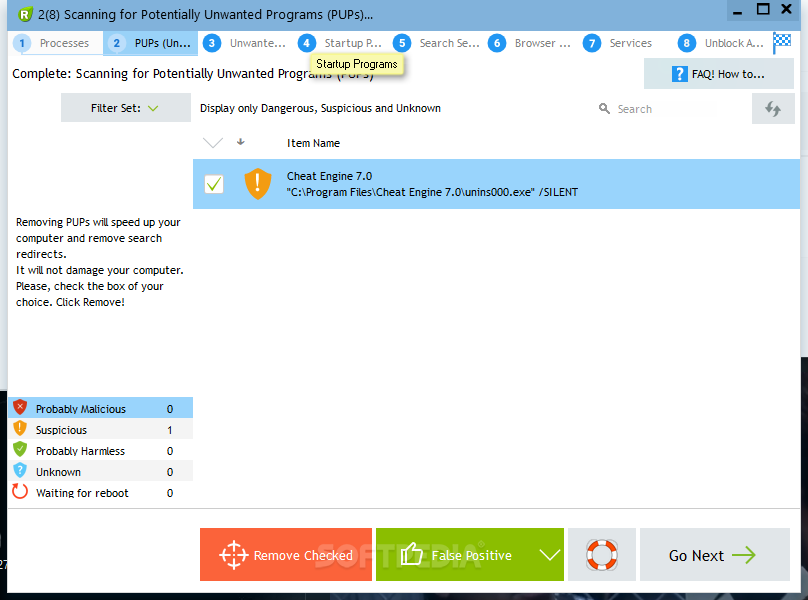Expand the False Positive dropdown arrow
Image resolution: width=808 pixels, height=600 pixels.
click(x=549, y=555)
